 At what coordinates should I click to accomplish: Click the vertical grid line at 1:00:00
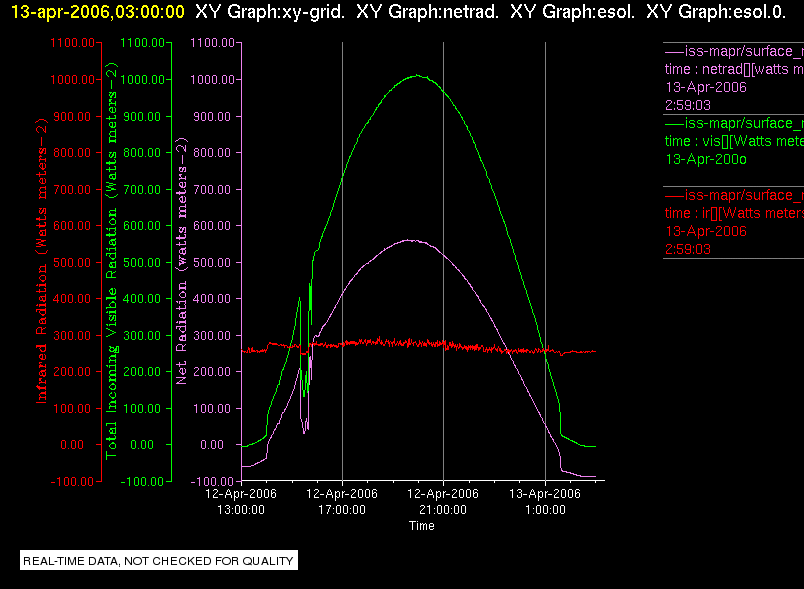pos(545,261)
